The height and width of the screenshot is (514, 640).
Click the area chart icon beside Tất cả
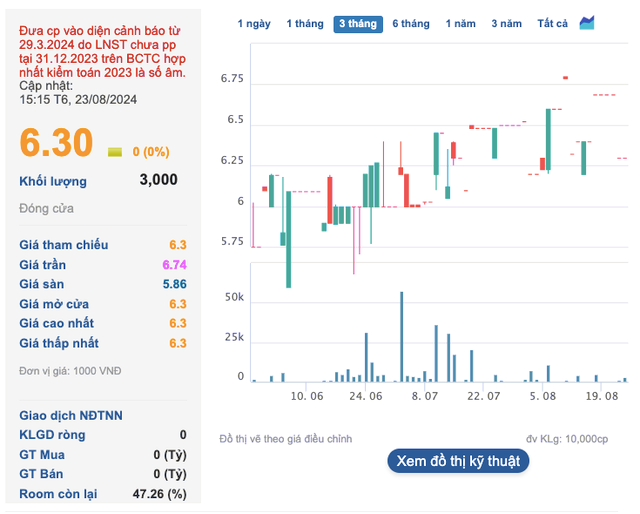pyautogui.click(x=587, y=22)
